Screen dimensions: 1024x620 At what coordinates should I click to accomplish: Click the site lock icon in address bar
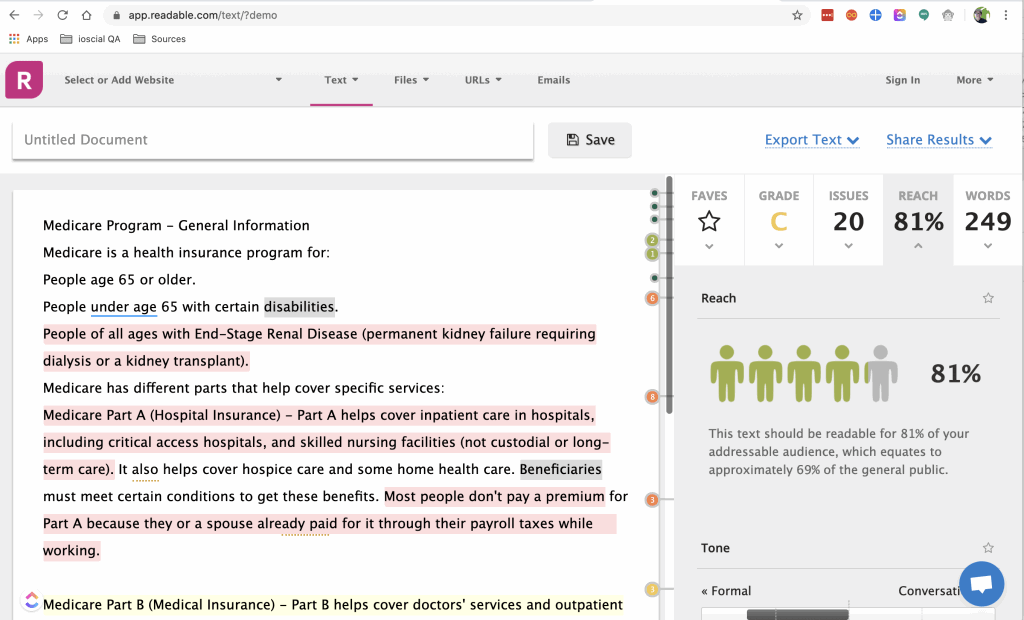click(116, 15)
